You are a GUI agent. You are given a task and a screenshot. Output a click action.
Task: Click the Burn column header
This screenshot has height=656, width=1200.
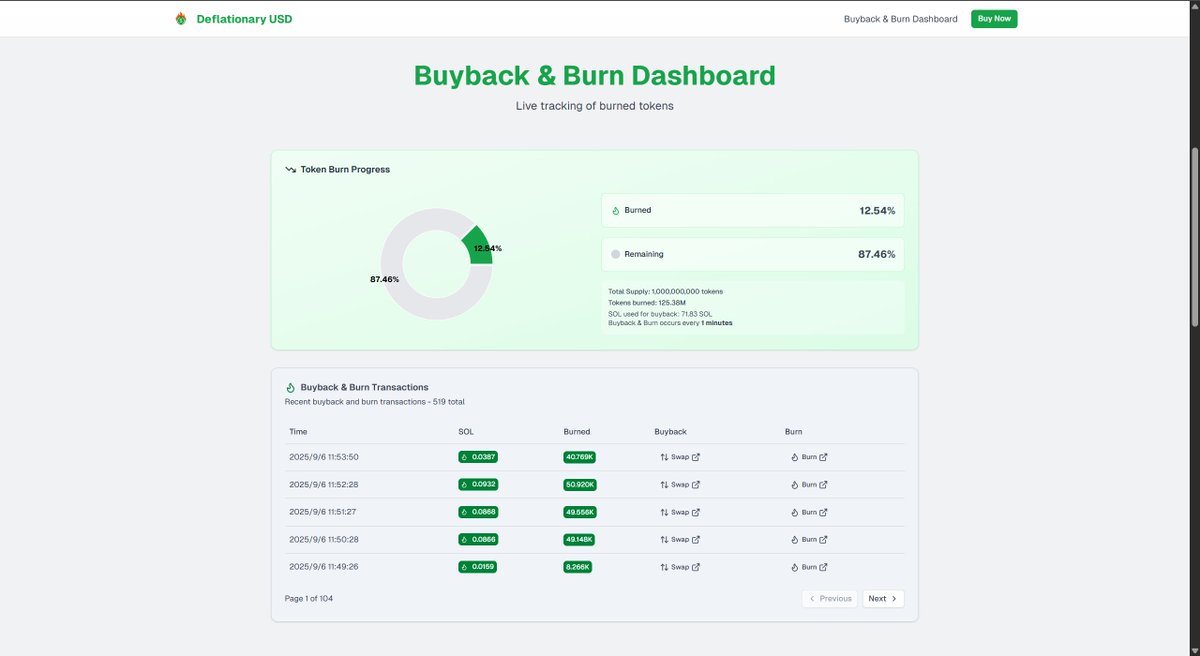tap(794, 432)
